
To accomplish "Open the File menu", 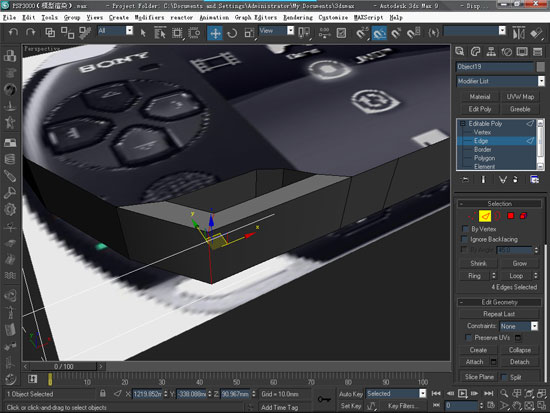I will tap(9, 18).
